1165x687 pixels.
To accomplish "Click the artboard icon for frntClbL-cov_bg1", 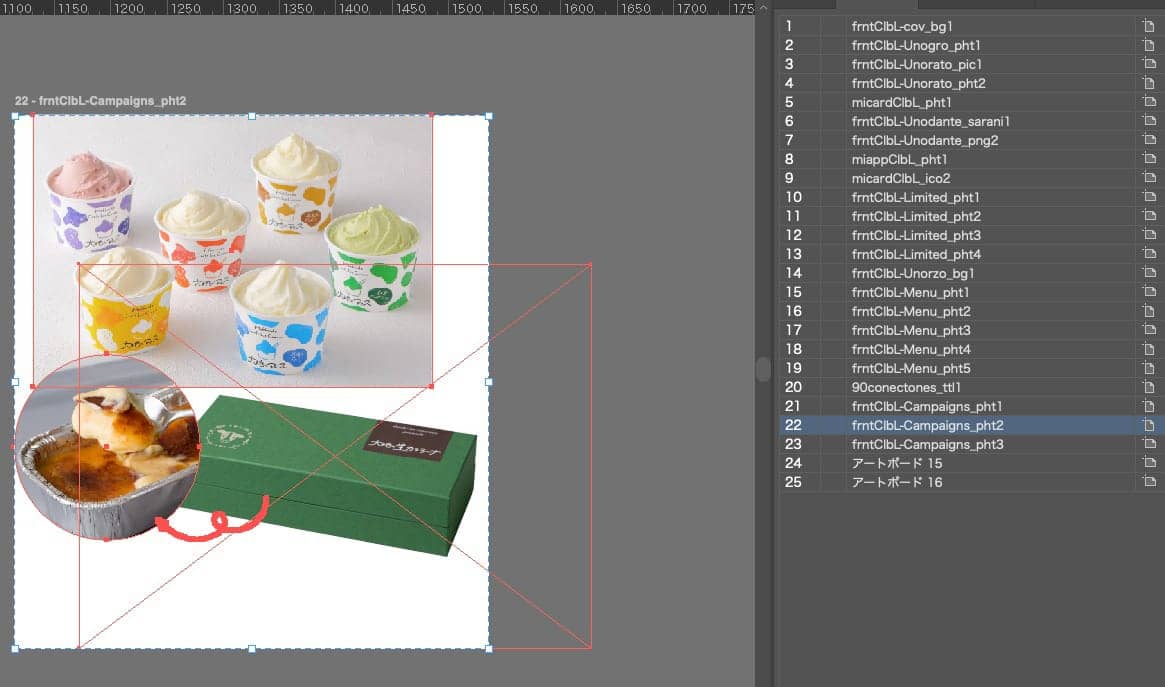I will tap(1149, 26).
